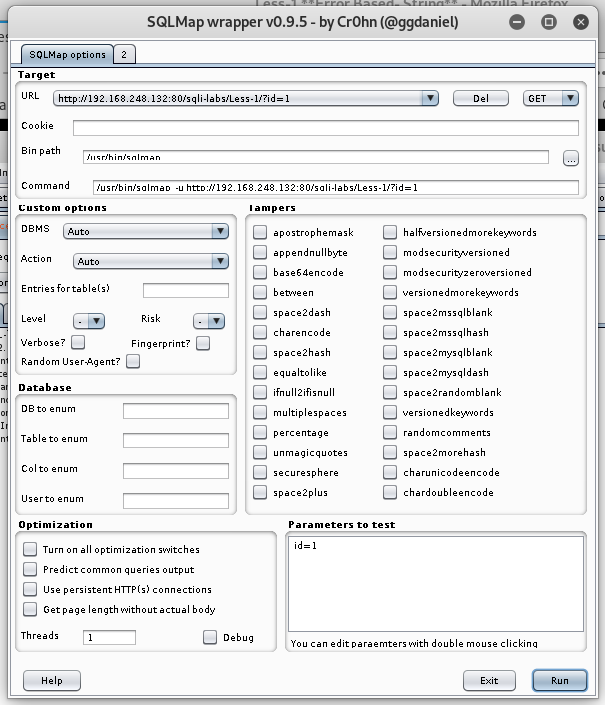This screenshot has height=705, width=605.
Task: Enable Get page length without actual body
Action: (30, 609)
